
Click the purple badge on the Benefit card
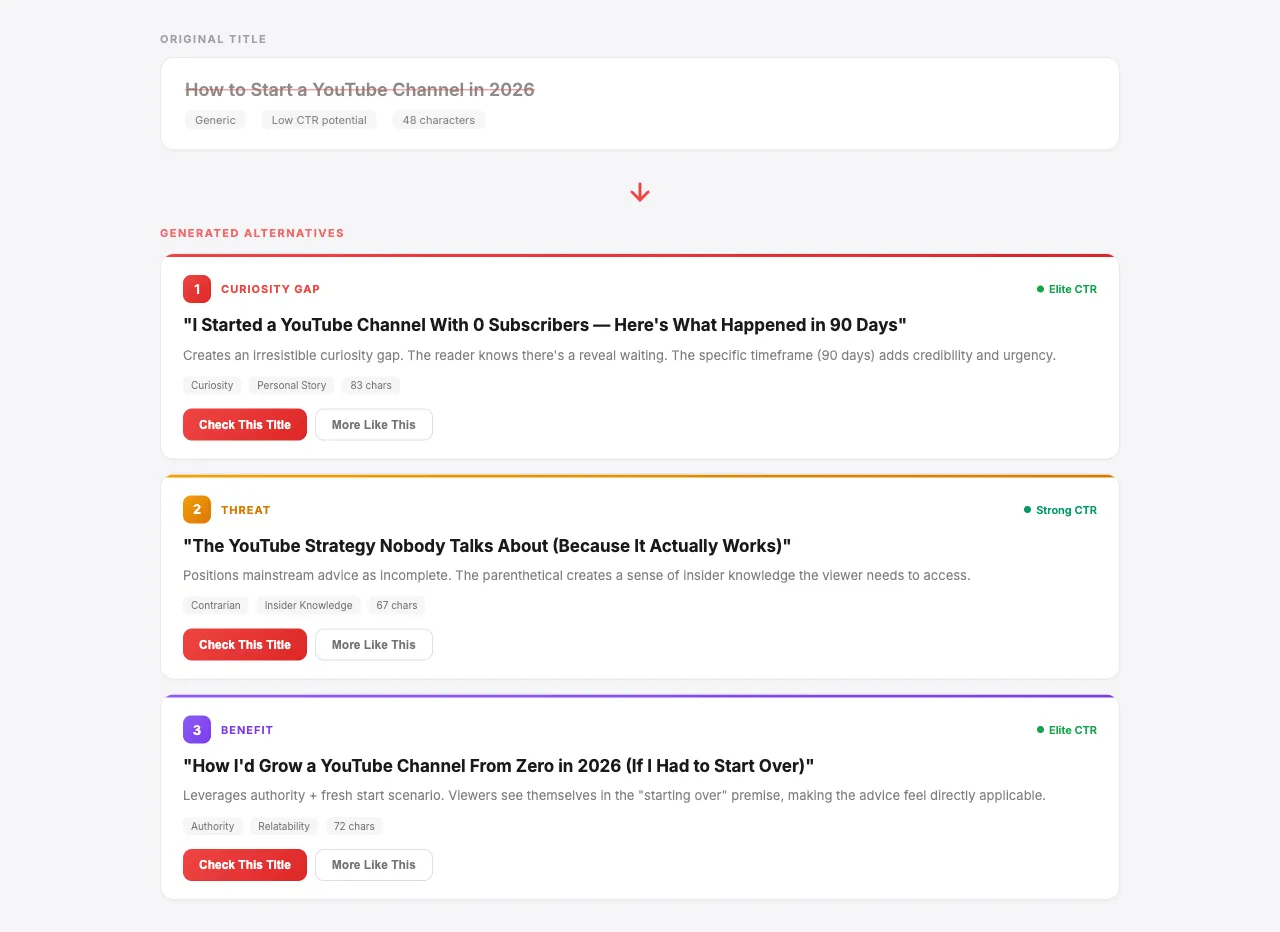click(197, 730)
